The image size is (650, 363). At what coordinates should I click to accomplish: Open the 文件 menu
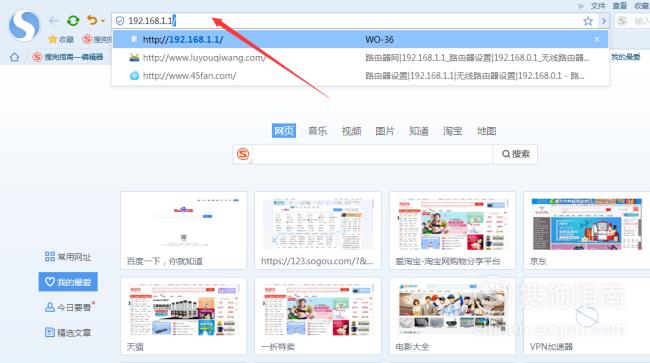coord(598,6)
